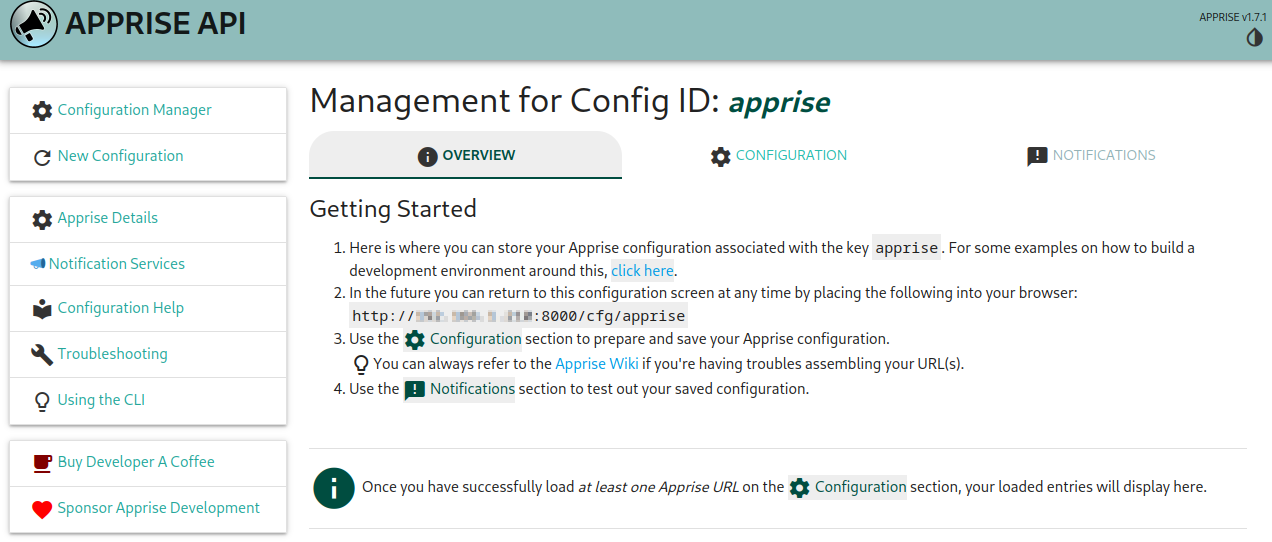Select the Overview tab
Image resolution: width=1272 pixels, height=542 pixels.
(x=466, y=156)
